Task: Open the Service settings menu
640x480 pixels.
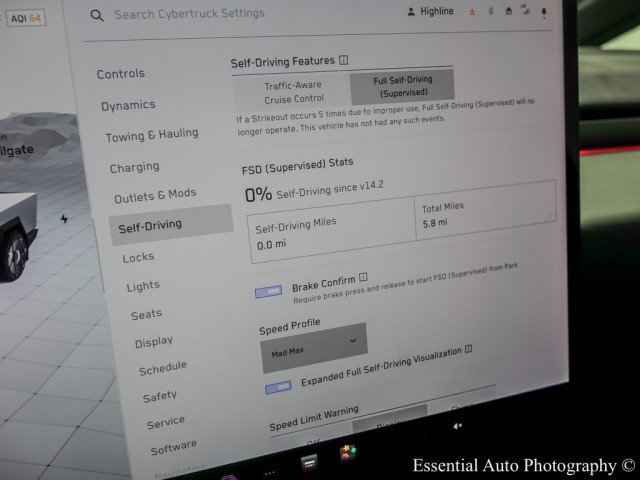Action: [x=166, y=423]
